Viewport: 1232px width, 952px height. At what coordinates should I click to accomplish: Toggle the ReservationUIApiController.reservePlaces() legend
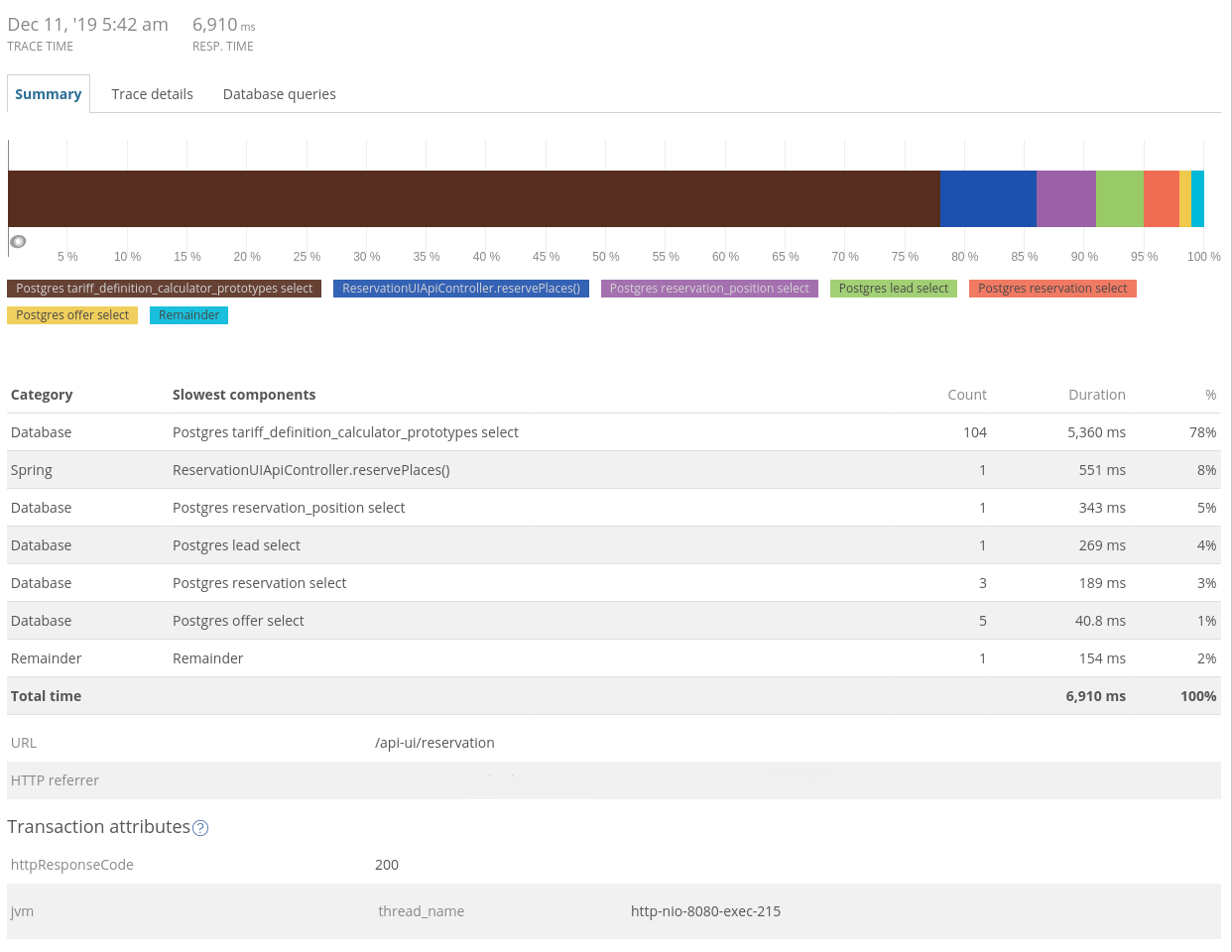[461, 289]
